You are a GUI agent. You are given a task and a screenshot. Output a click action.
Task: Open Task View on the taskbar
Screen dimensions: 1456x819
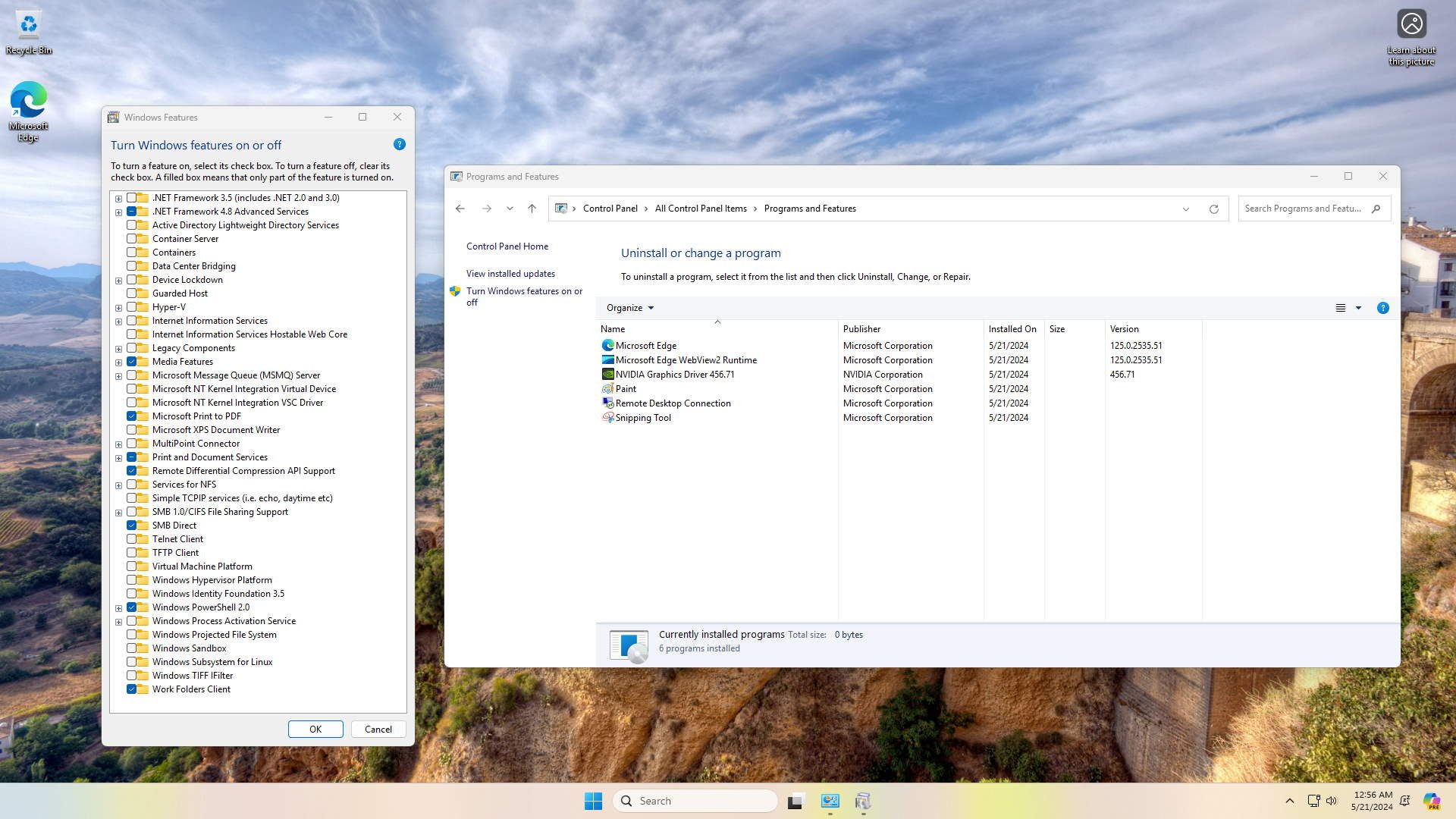click(795, 801)
